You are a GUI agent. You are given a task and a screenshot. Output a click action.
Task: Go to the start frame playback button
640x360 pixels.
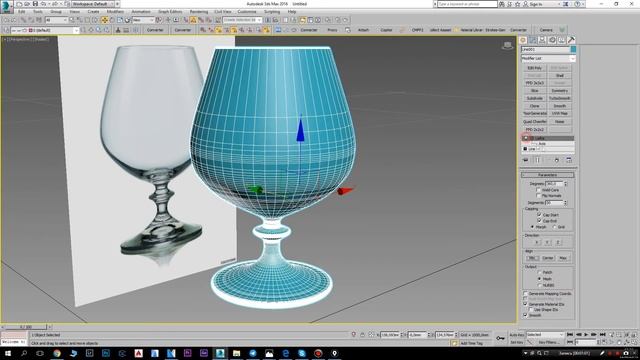[x=570, y=335]
